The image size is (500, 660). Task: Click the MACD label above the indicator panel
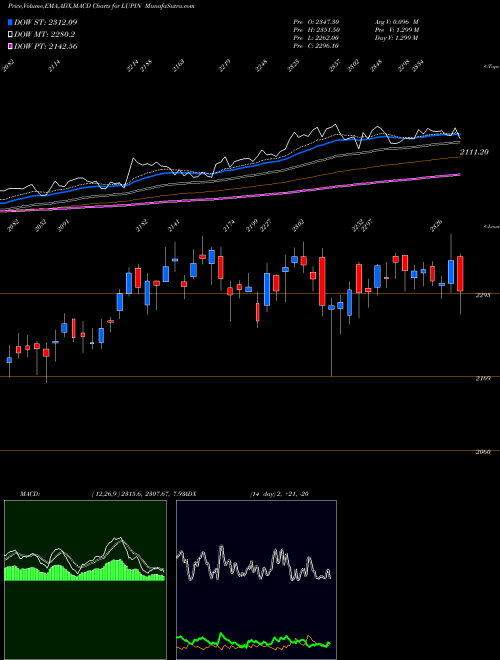(30, 494)
